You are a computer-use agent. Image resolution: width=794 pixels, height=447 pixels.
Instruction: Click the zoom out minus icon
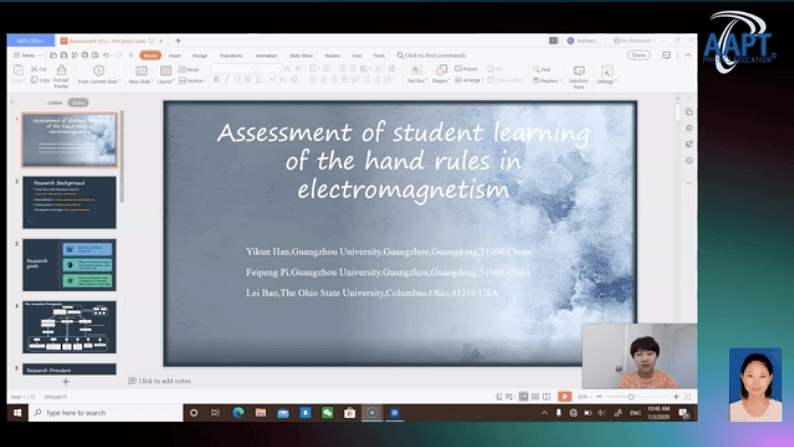point(600,396)
